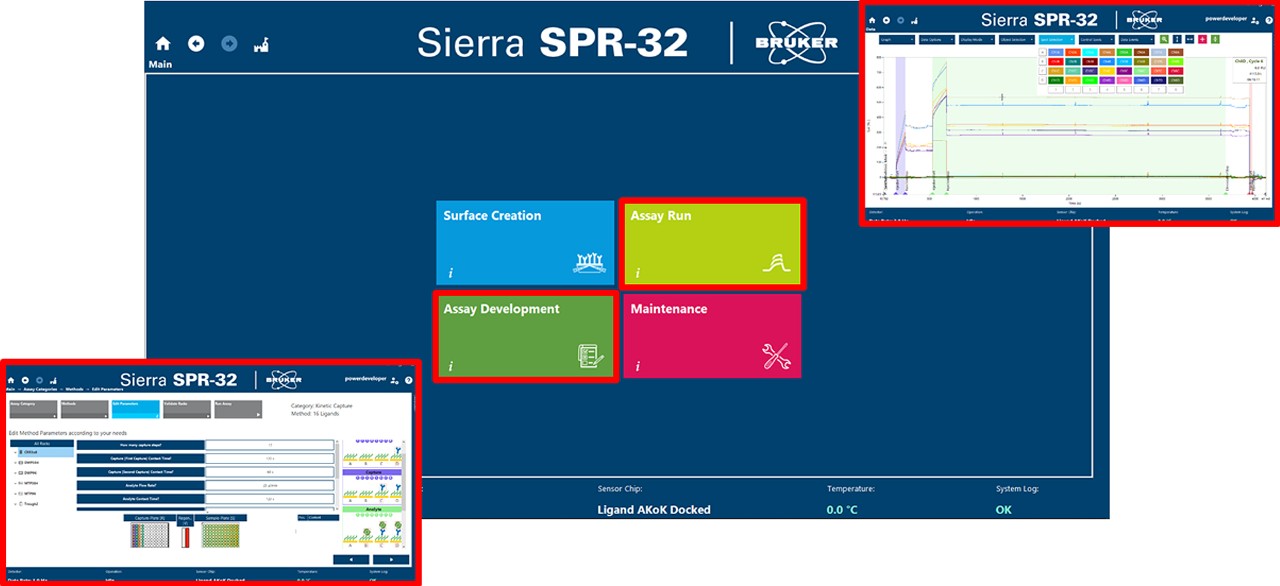The image size is (1280, 586).
Task: Click the Bruker logo next to Sierra SPR-32
Action: click(x=797, y=42)
